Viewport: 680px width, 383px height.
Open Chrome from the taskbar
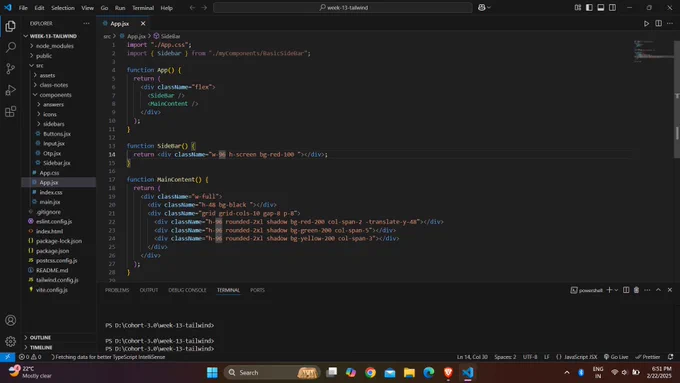tap(370, 372)
